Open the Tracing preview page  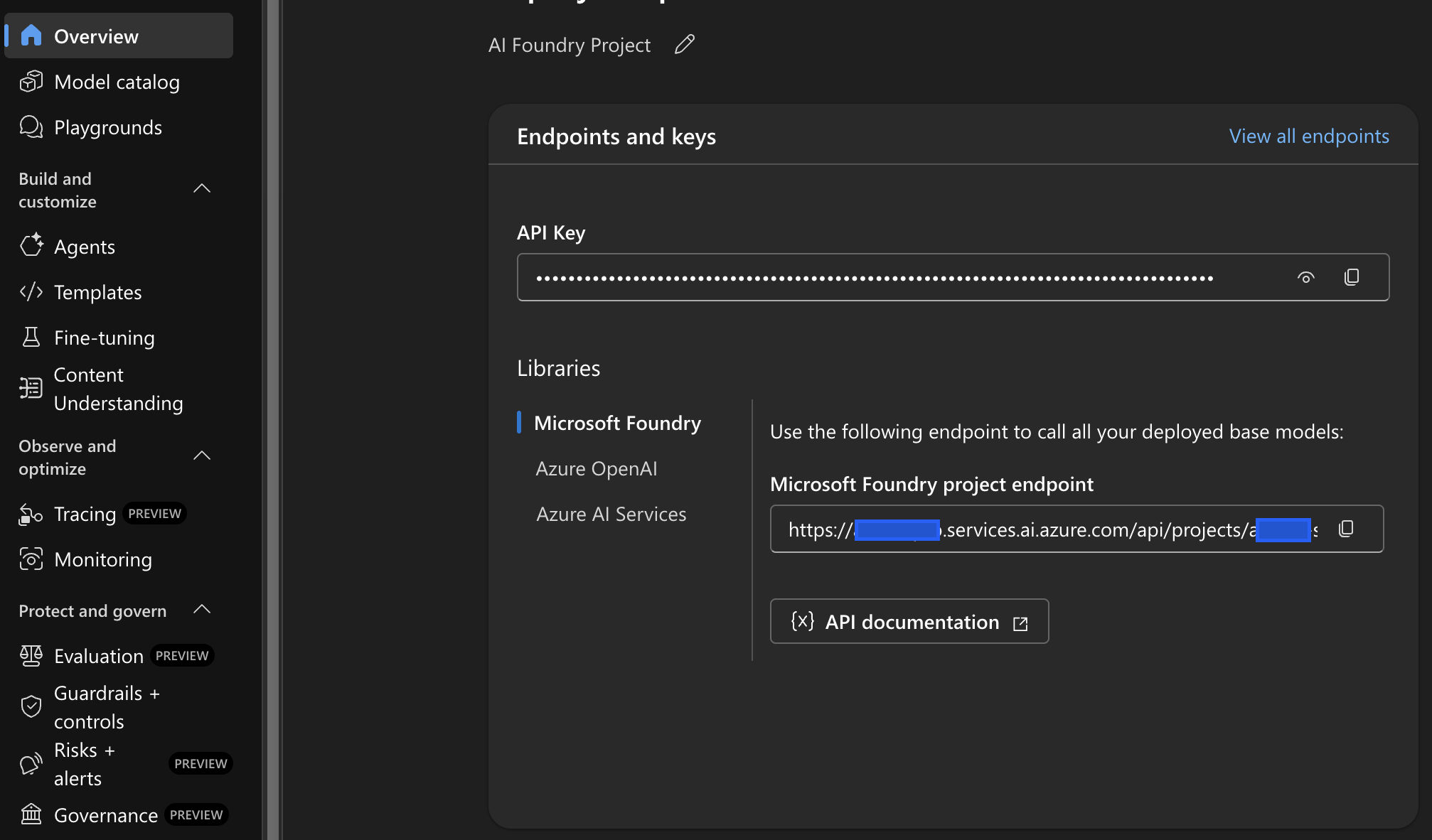click(85, 514)
